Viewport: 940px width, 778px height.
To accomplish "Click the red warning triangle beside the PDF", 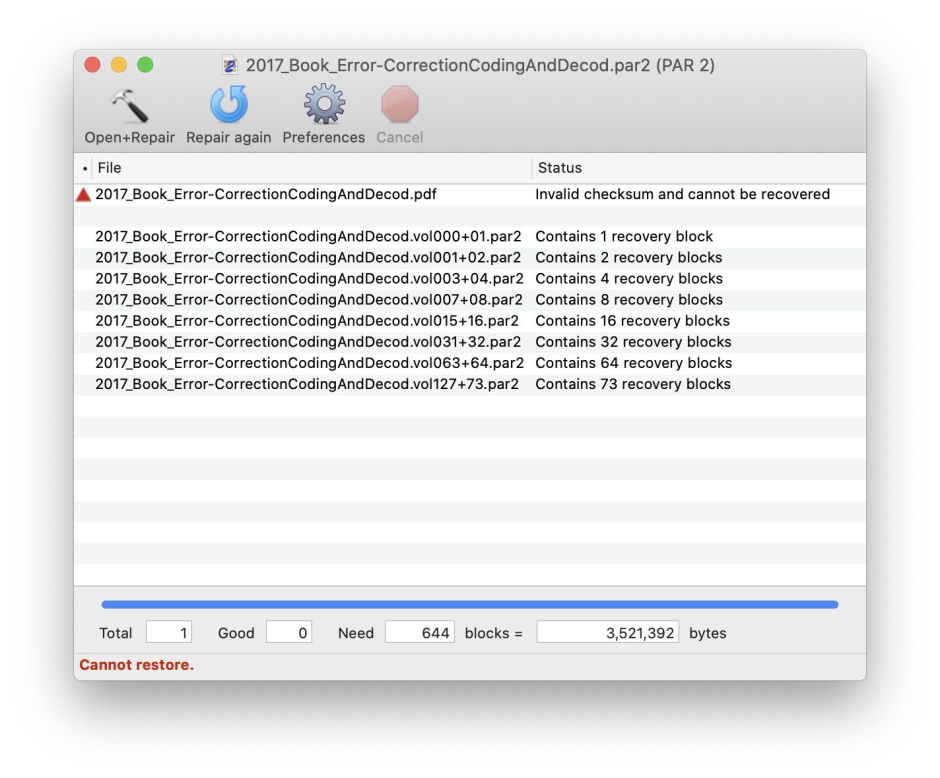I will [x=84, y=195].
